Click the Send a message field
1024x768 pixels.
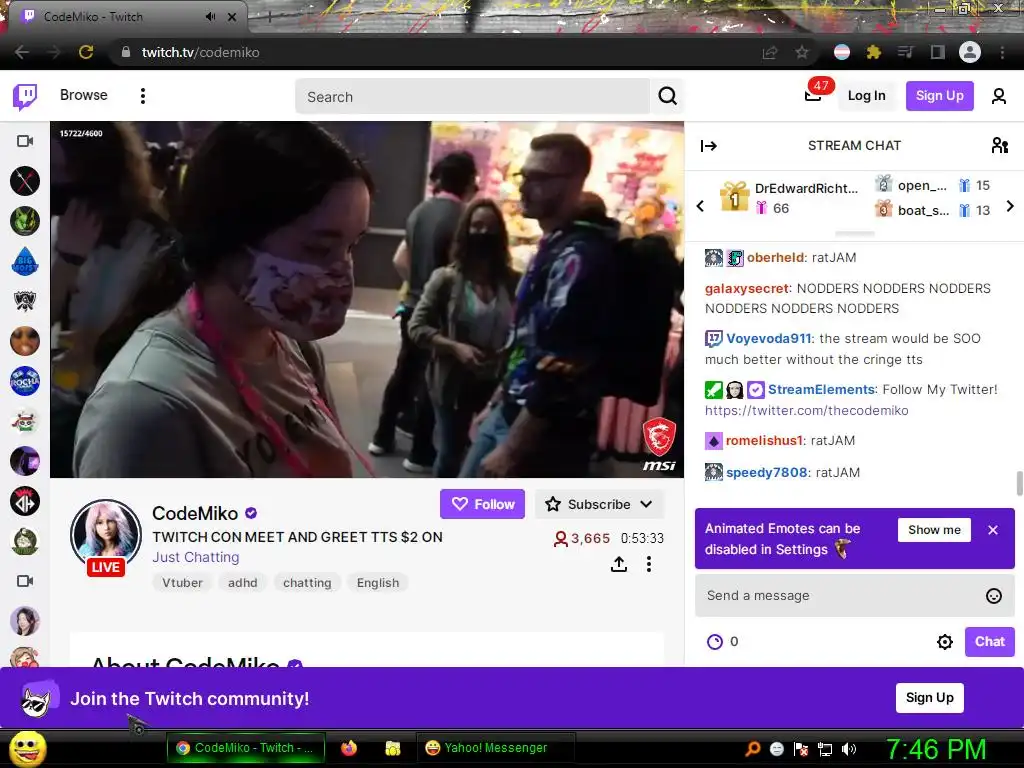(854, 596)
